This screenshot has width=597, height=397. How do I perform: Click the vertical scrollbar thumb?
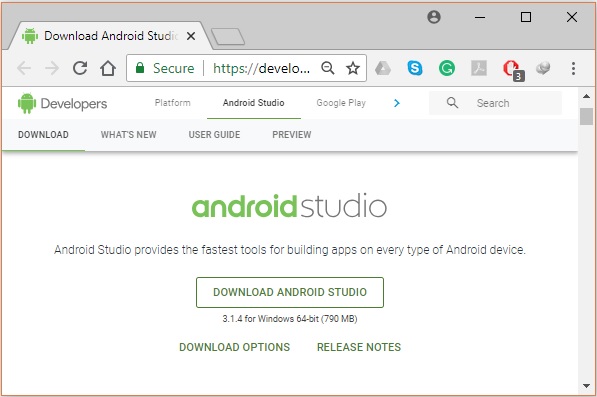tap(586, 116)
